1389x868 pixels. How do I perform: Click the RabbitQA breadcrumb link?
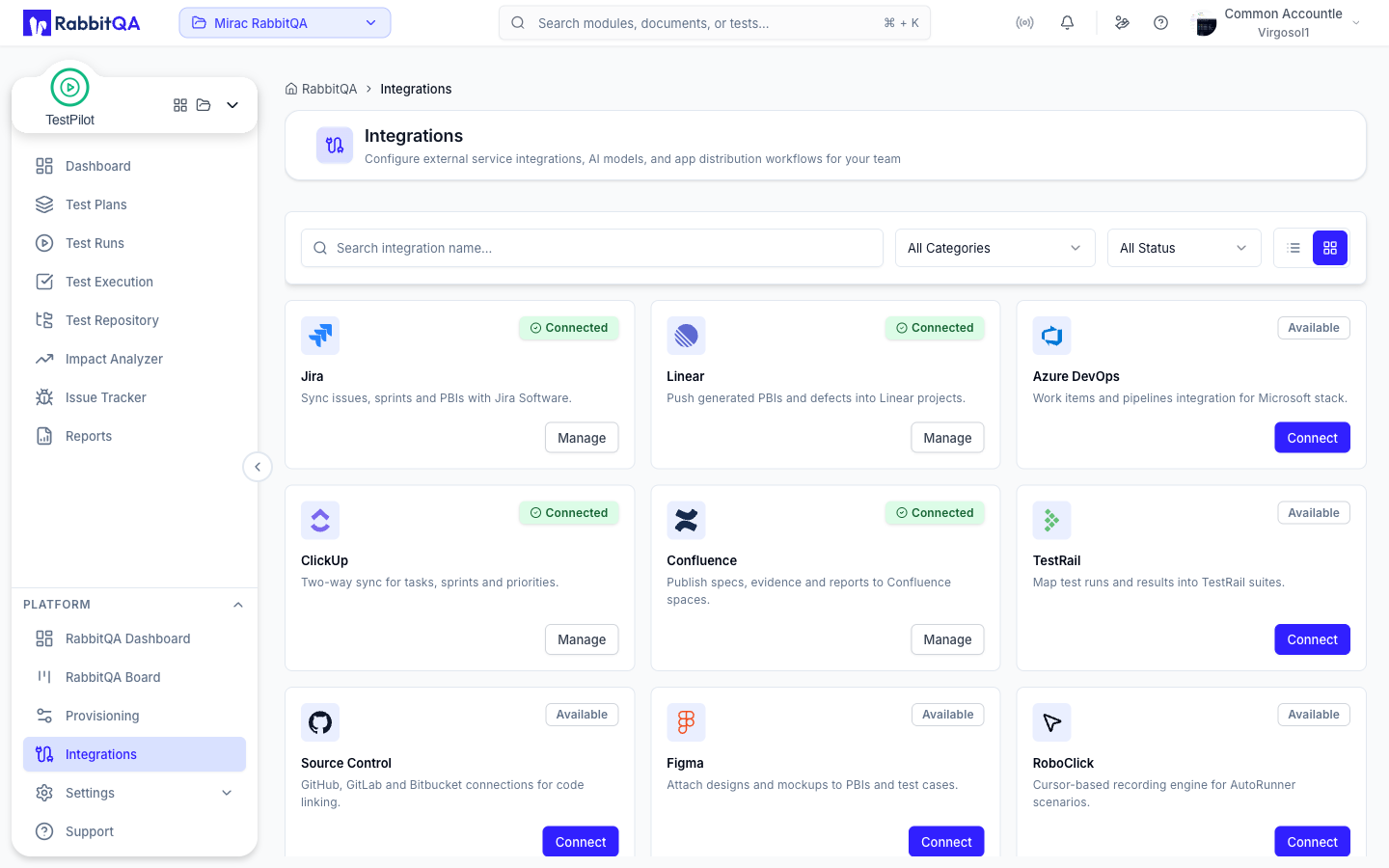click(329, 89)
